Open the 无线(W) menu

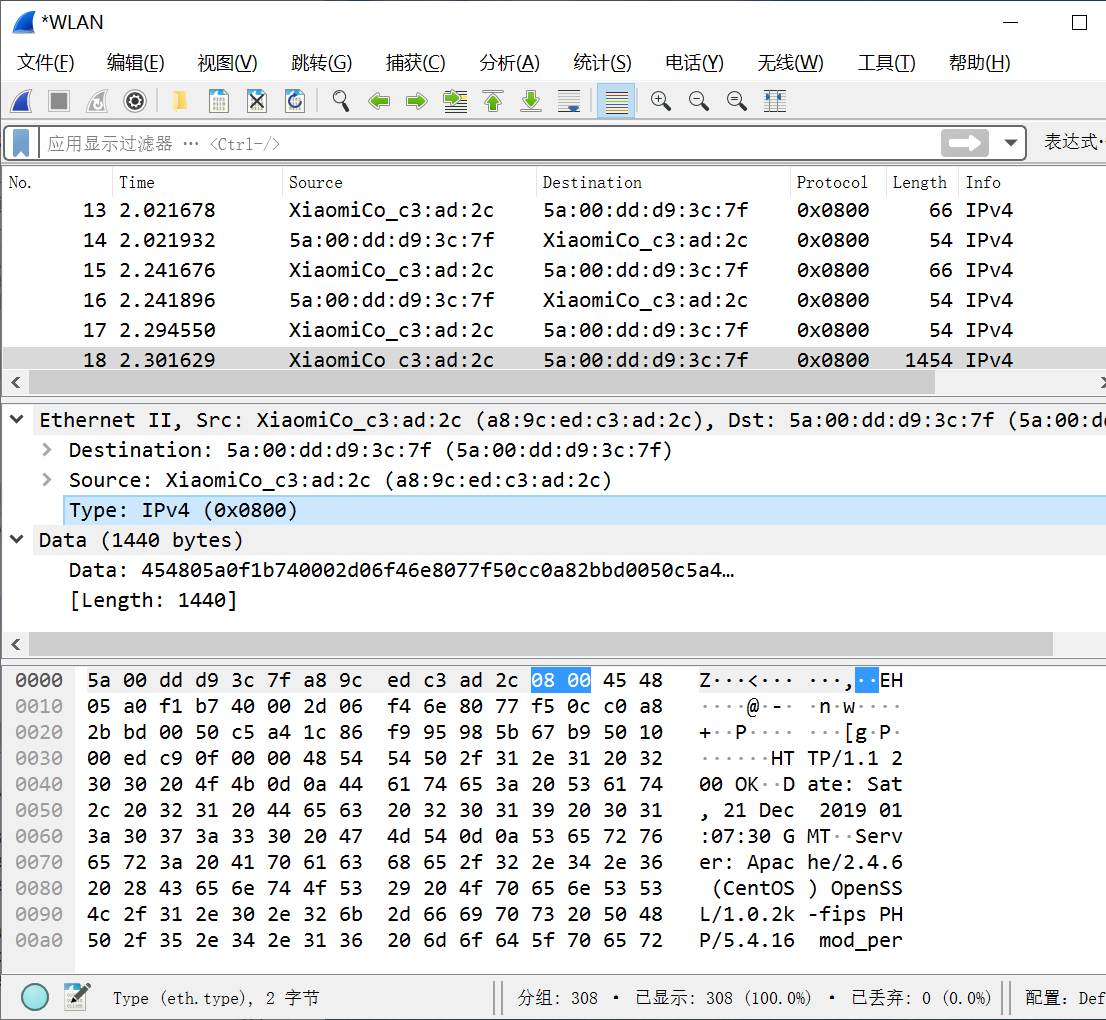coord(790,63)
